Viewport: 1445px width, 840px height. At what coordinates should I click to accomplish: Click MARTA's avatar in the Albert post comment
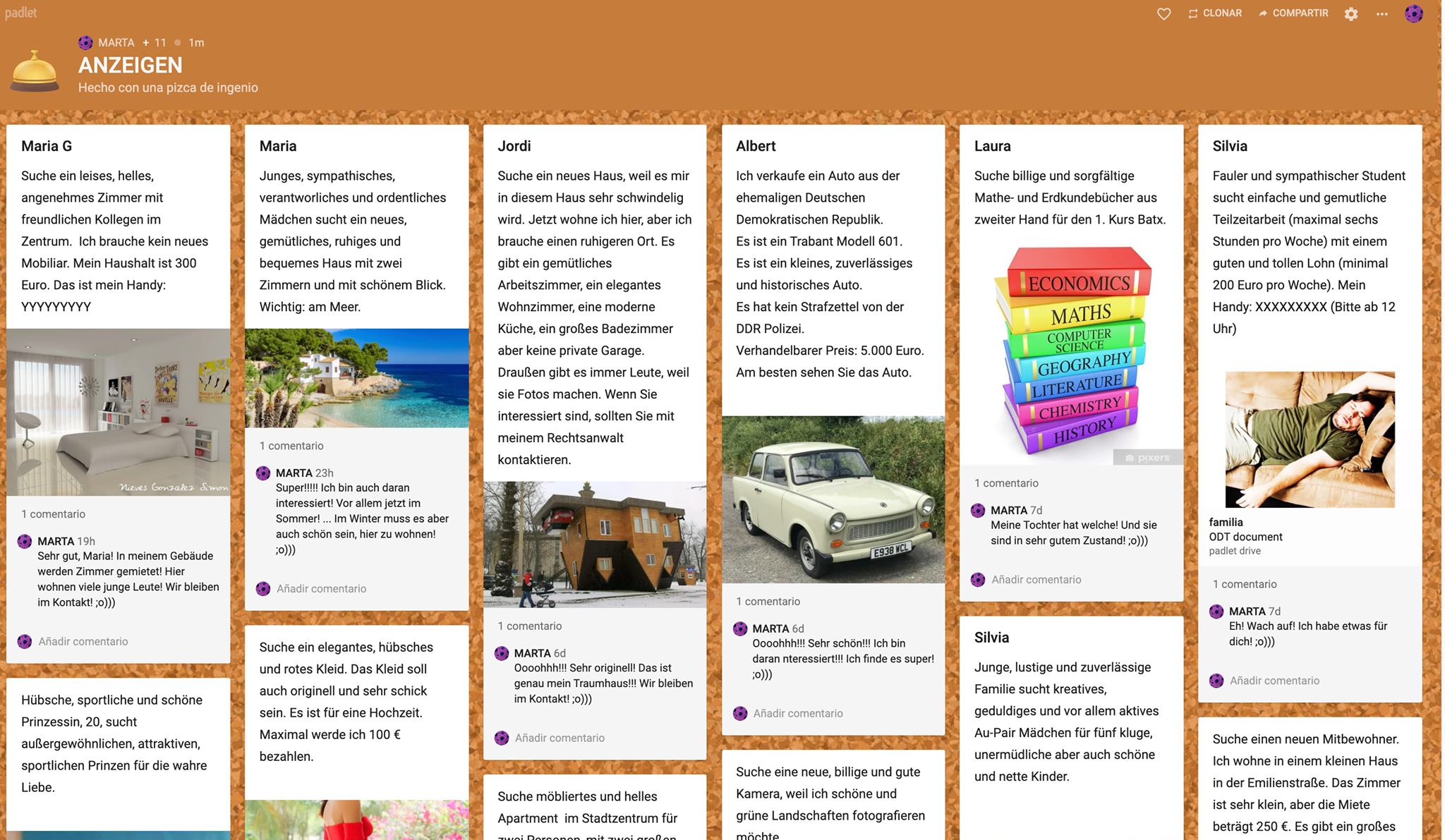click(x=740, y=628)
